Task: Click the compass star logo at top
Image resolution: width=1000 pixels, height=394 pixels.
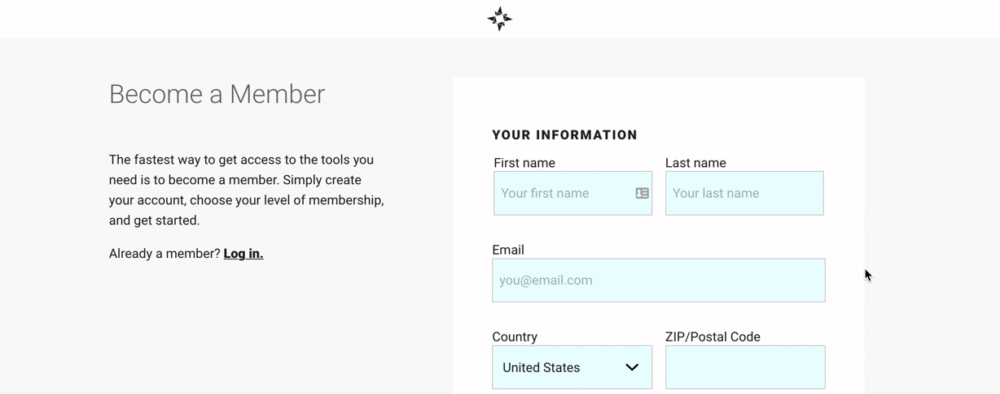Action: 499,18
